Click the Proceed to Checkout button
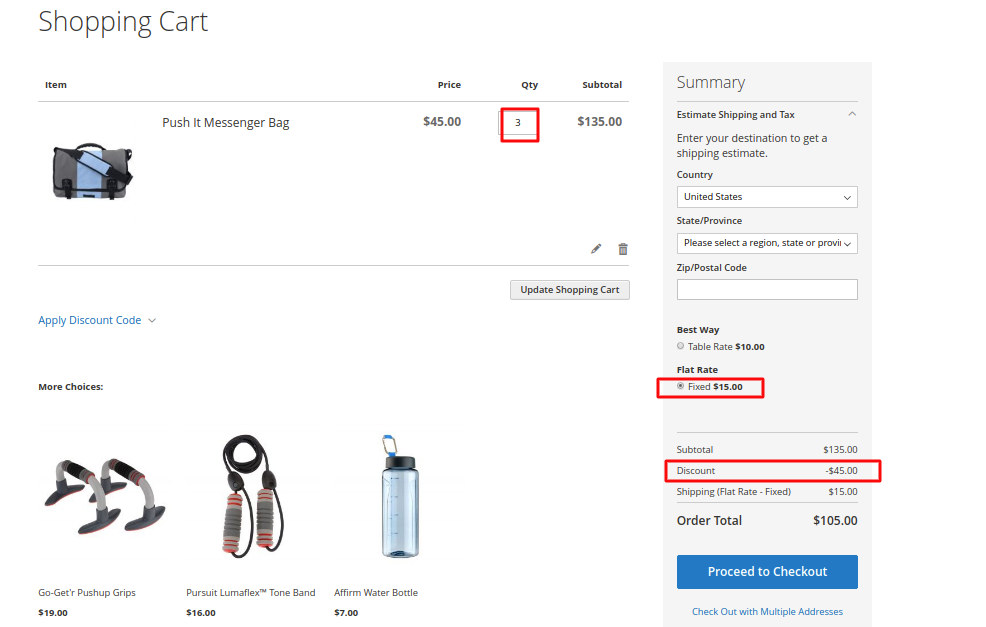986x627 pixels. 767,572
